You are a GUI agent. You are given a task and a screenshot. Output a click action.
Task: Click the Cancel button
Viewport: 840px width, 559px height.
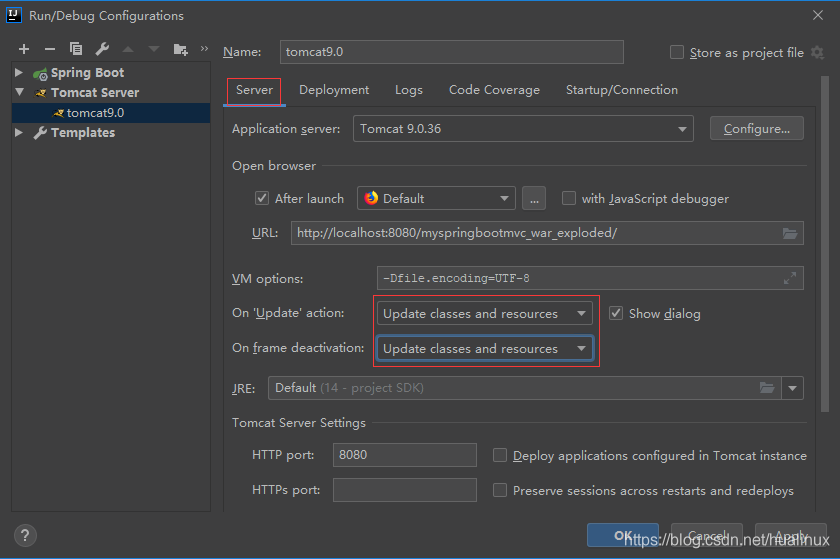[707, 535]
